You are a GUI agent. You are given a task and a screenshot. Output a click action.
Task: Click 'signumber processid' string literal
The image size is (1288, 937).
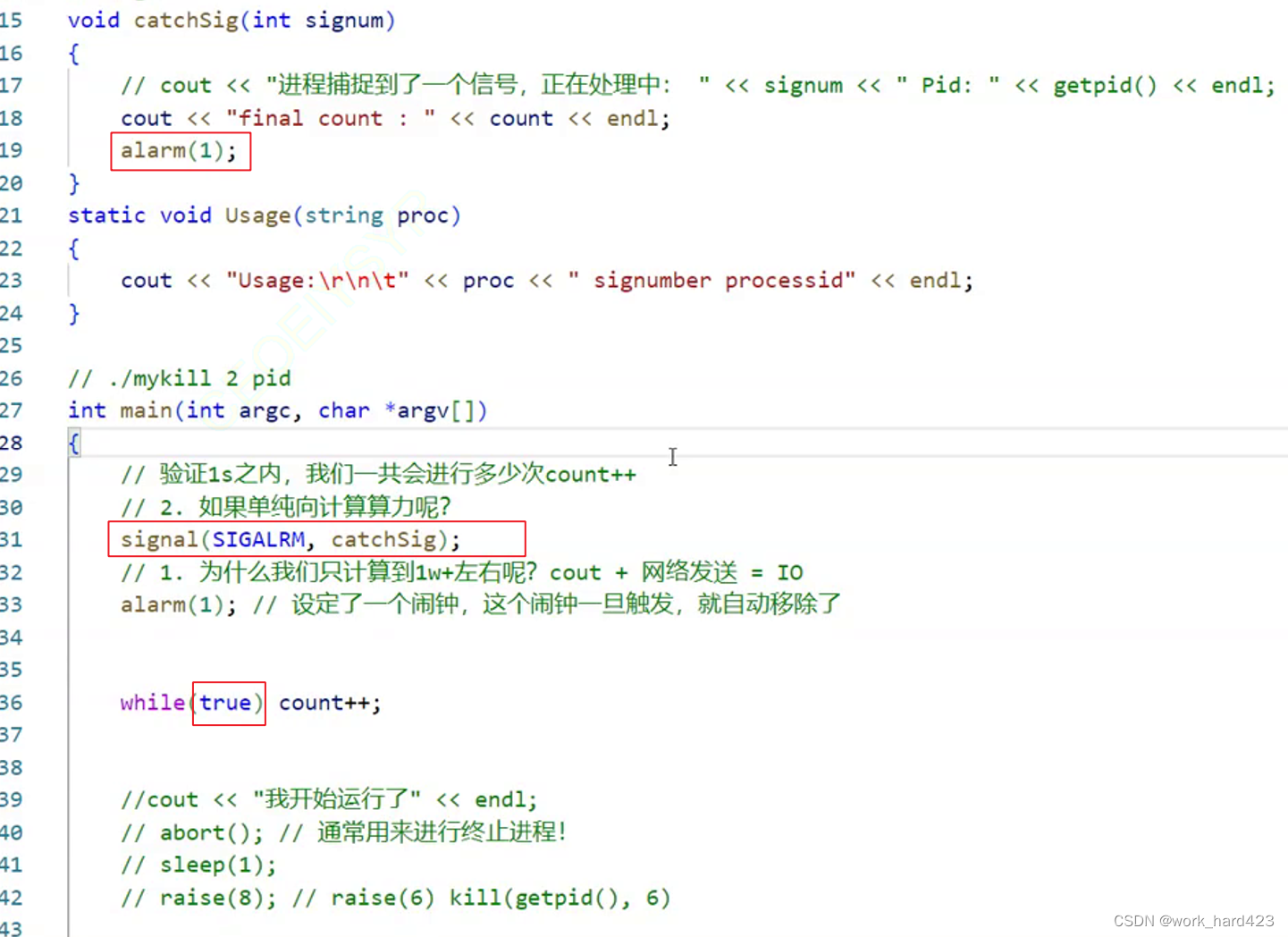click(711, 281)
